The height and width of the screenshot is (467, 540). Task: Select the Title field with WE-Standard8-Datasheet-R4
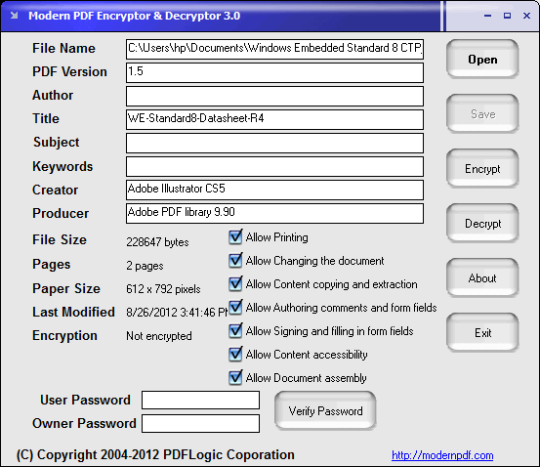(x=275, y=120)
